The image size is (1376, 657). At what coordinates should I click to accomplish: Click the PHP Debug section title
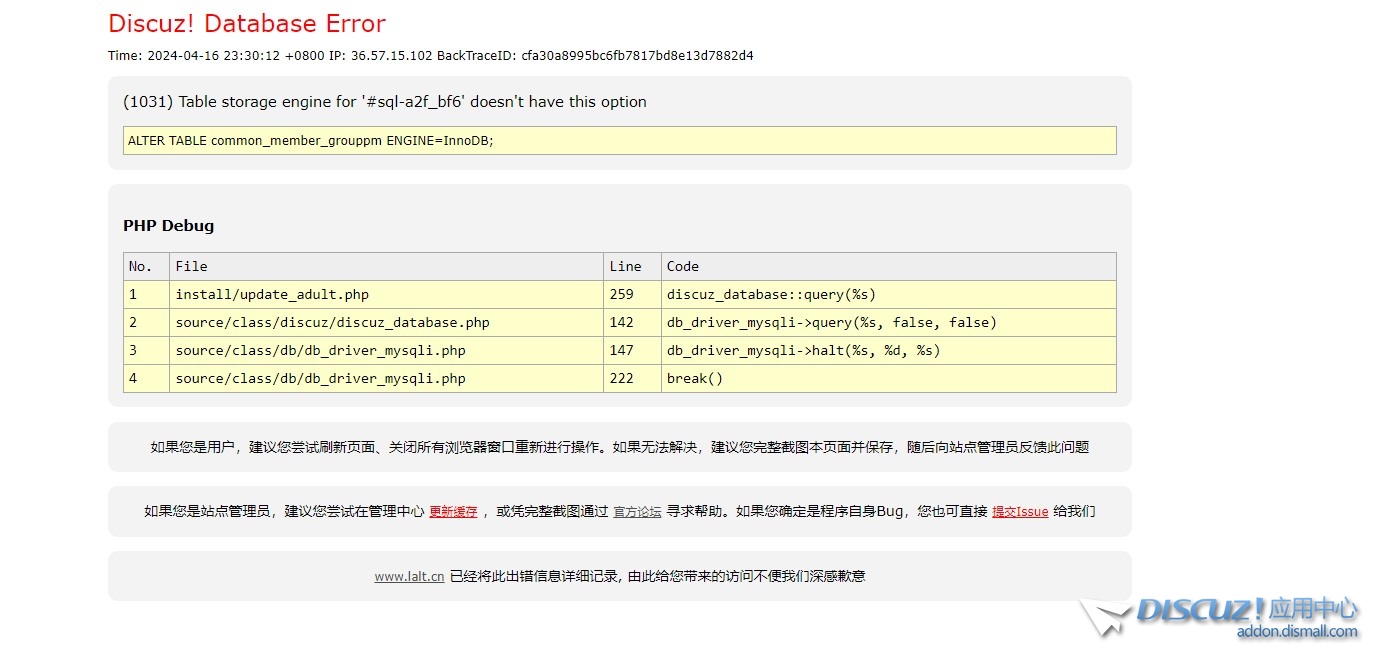pyautogui.click(x=168, y=226)
